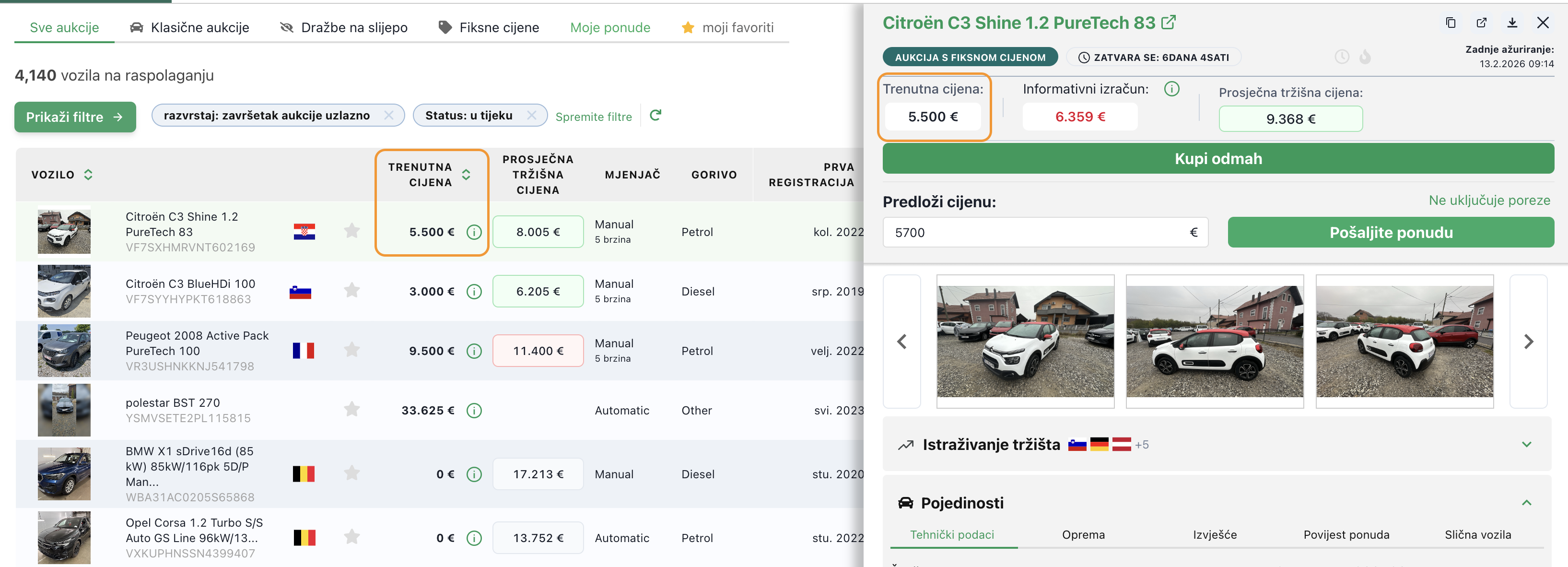Viewport: 1568px width, 567px height.
Task: Open vehicle details in new window icon
Action: pyautogui.click(x=1482, y=23)
